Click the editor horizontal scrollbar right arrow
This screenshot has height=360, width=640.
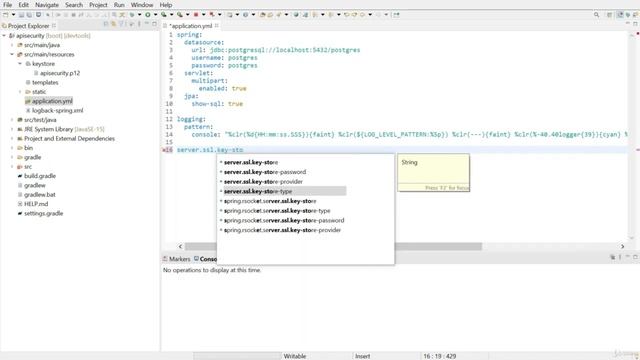tap(622, 247)
